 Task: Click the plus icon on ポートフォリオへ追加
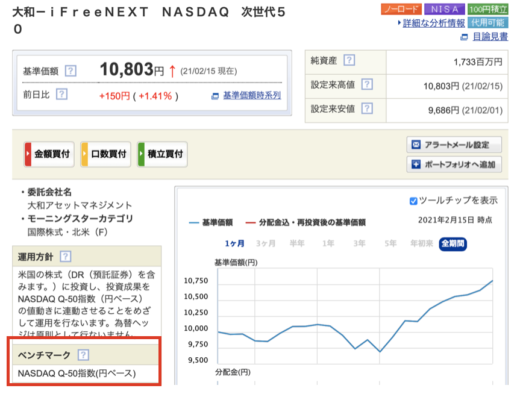click(x=416, y=164)
